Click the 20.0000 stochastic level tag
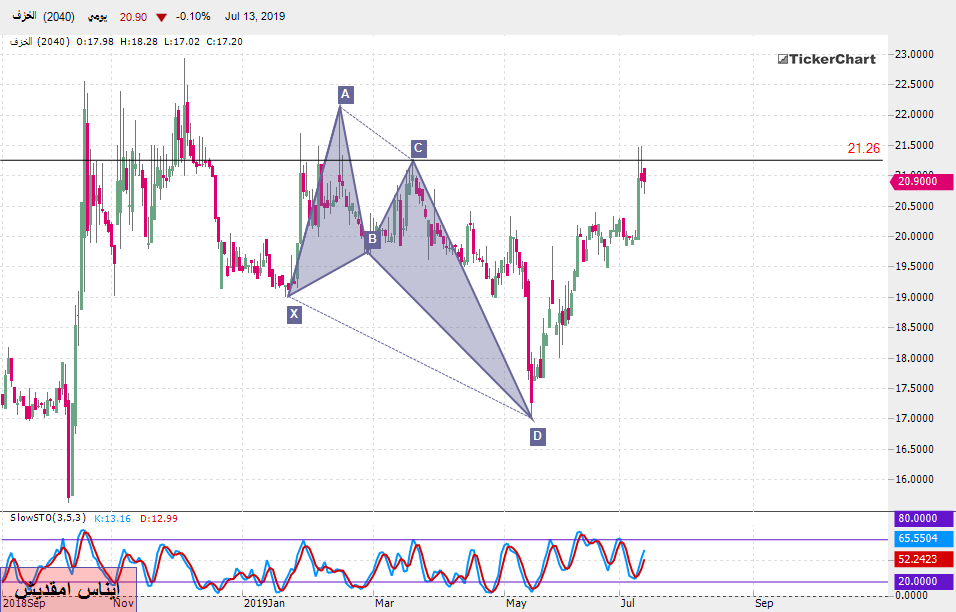This screenshot has width=956, height=612. pos(916,582)
